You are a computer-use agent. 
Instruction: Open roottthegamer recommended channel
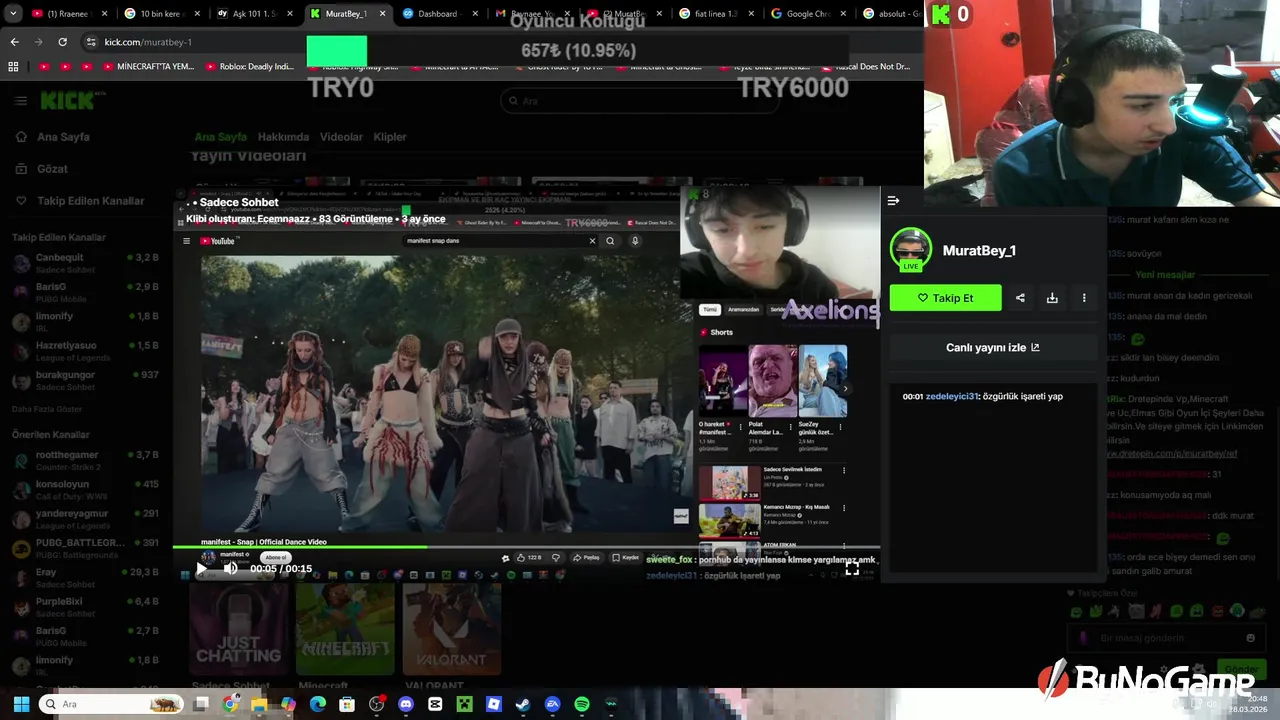85,460
